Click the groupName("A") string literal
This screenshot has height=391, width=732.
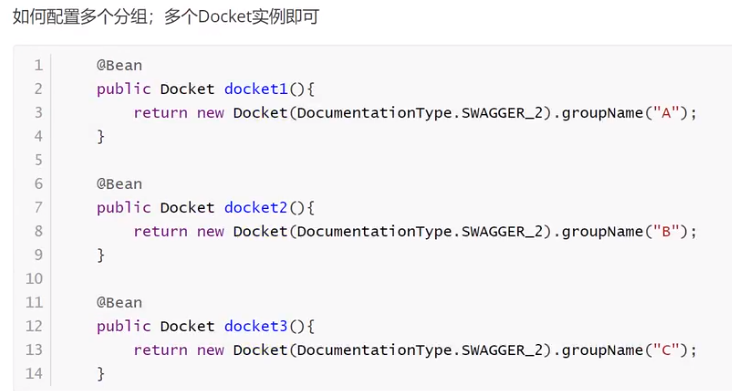665,112
